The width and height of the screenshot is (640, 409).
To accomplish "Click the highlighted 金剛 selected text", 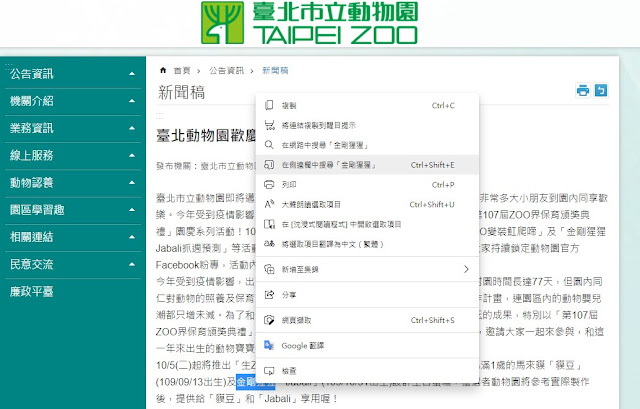I will (x=246, y=382).
